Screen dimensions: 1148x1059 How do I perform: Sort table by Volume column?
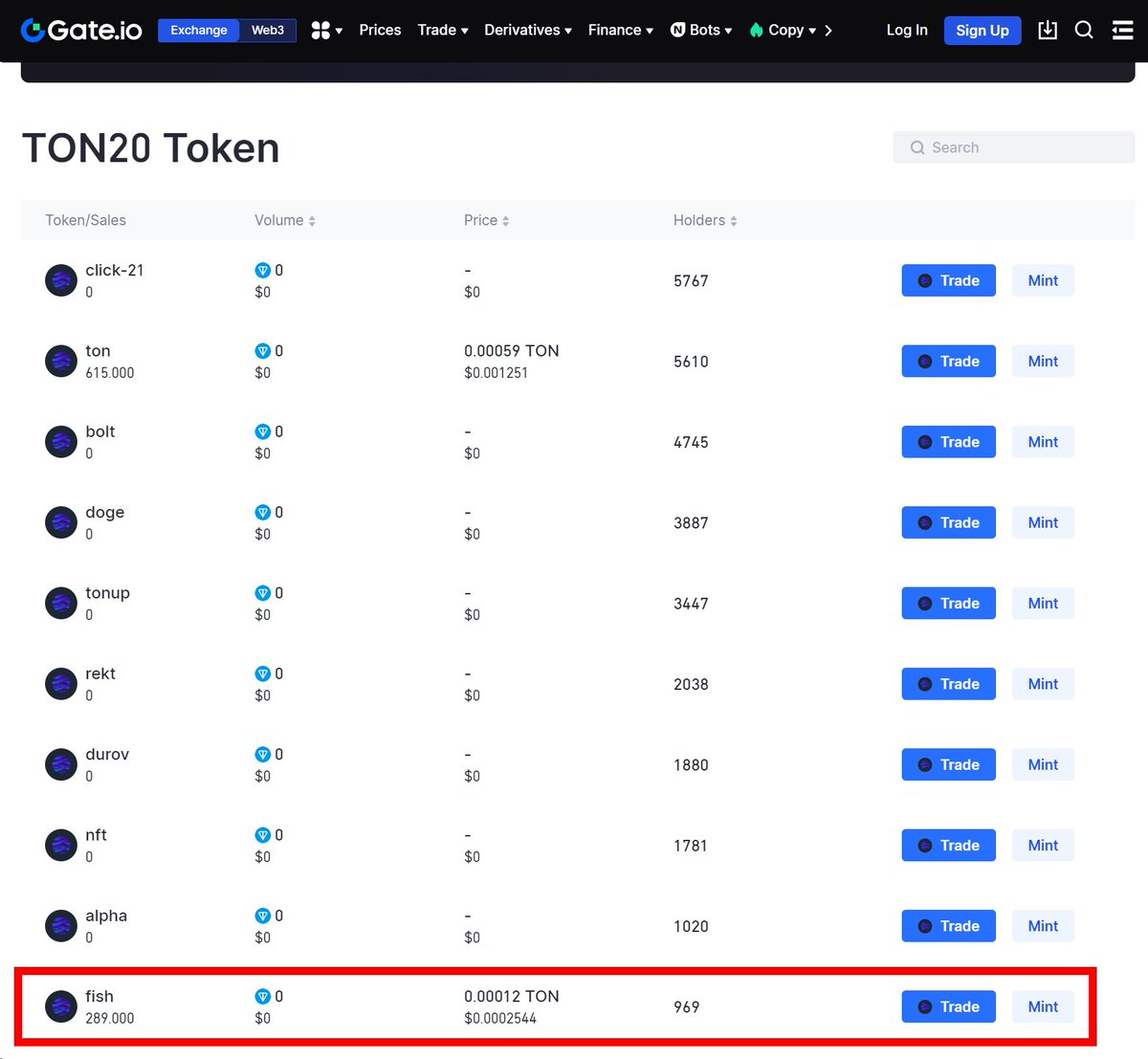tap(285, 220)
